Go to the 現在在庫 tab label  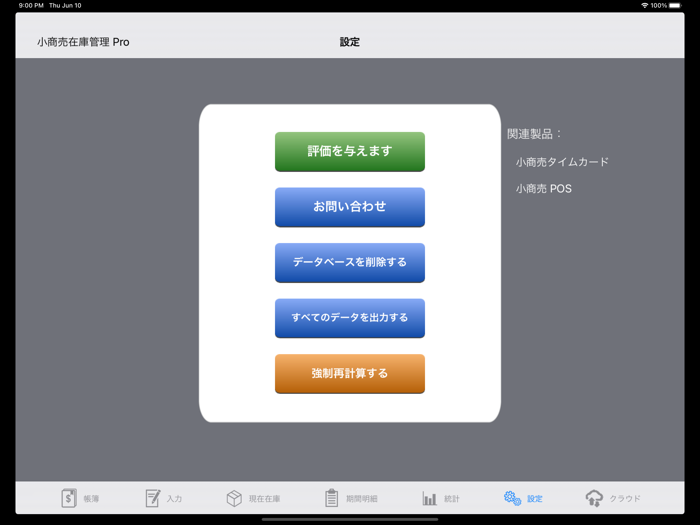[x=264, y=499]
